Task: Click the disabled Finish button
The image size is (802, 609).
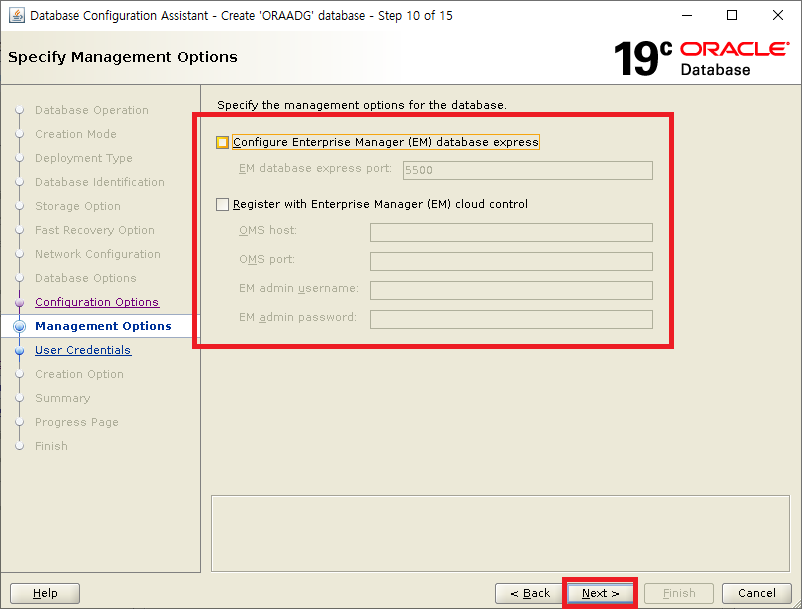Action: [x=679, y=593]
